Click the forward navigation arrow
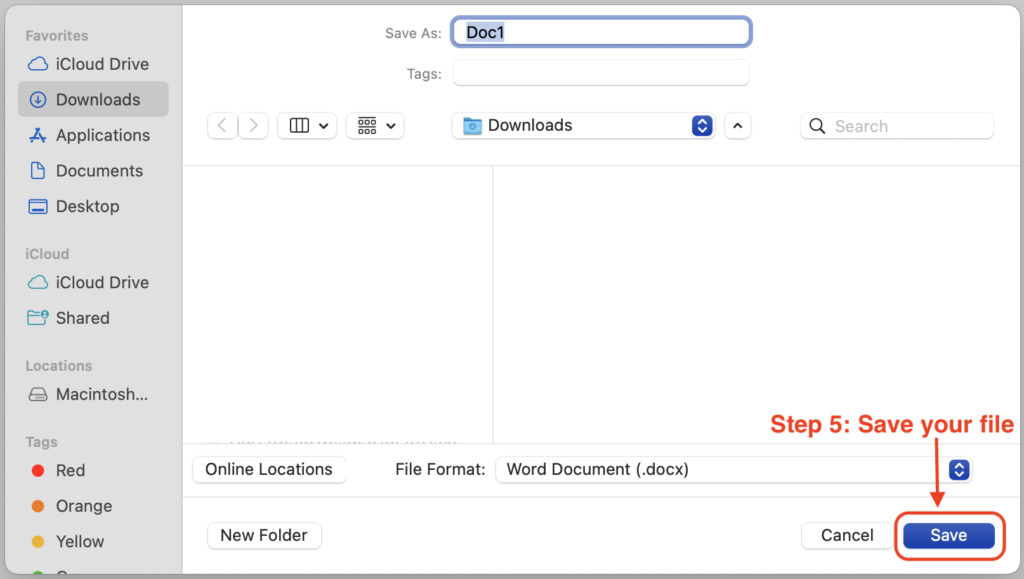Screen dimensions: 1024x579 pyautogui.click(x=254, y=126)
